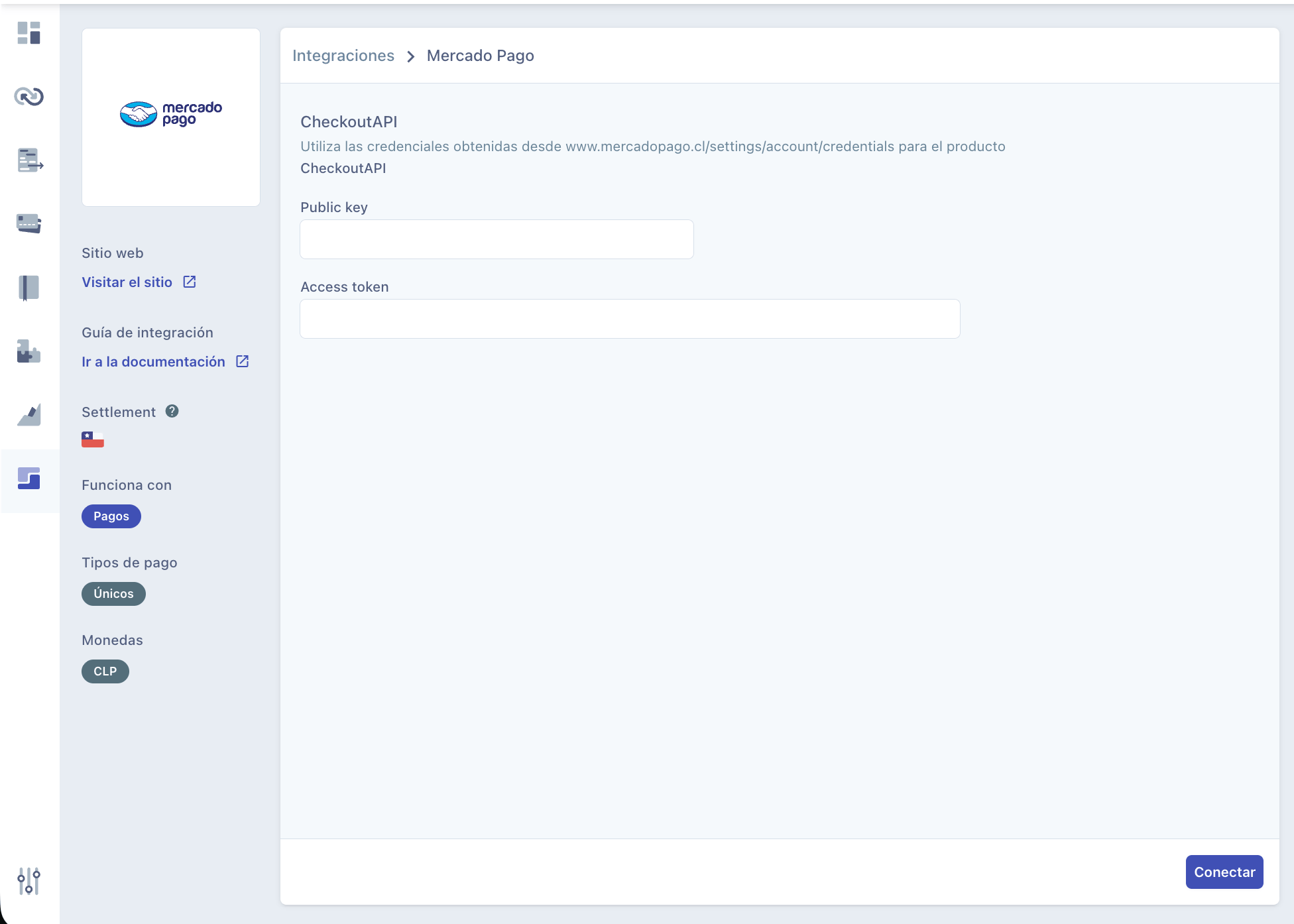Focus the Public key input field
This screenshot has width=1294, height=924.
pos(497,239)
